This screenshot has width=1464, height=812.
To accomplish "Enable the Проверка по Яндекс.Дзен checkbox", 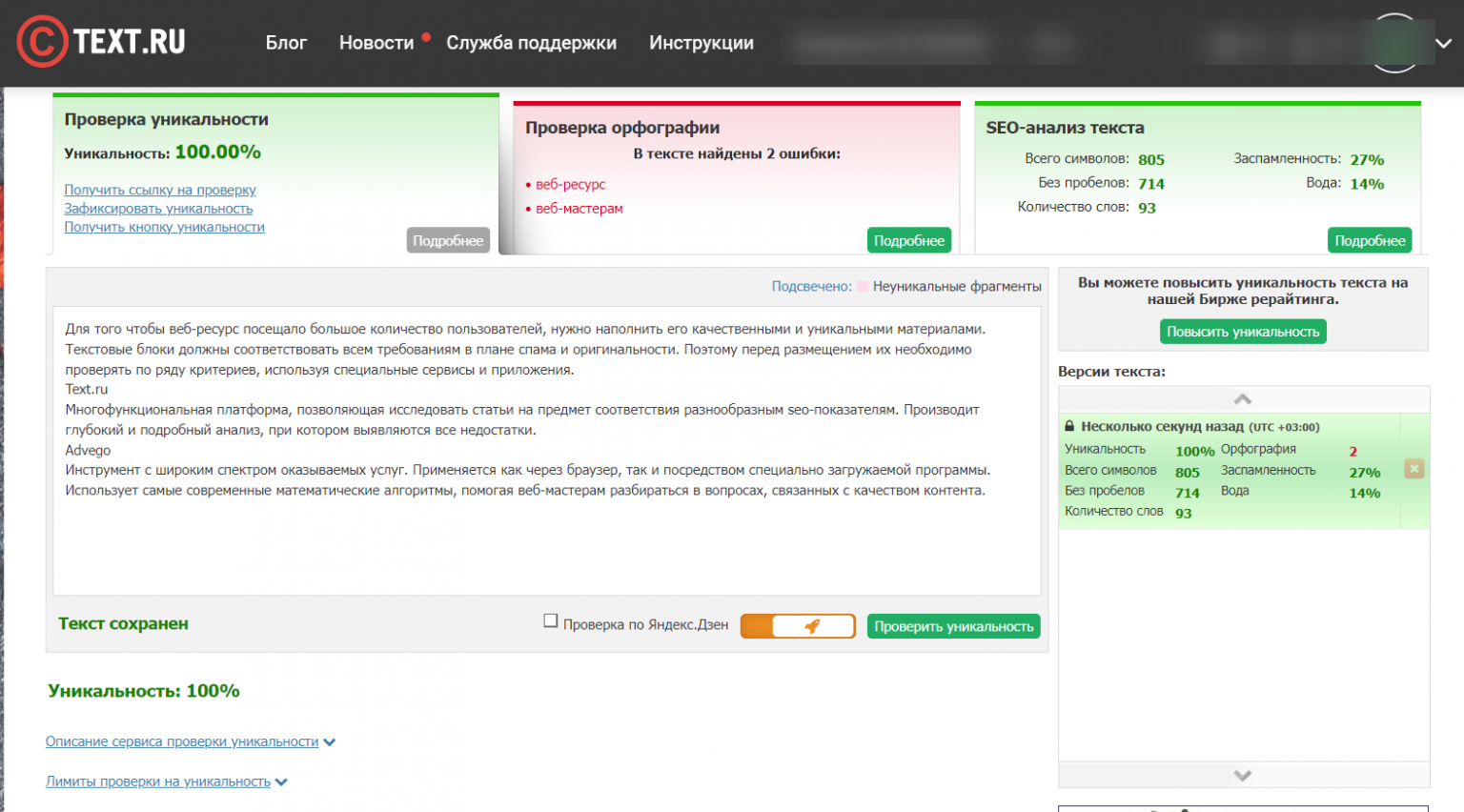I will pos(551,620).
